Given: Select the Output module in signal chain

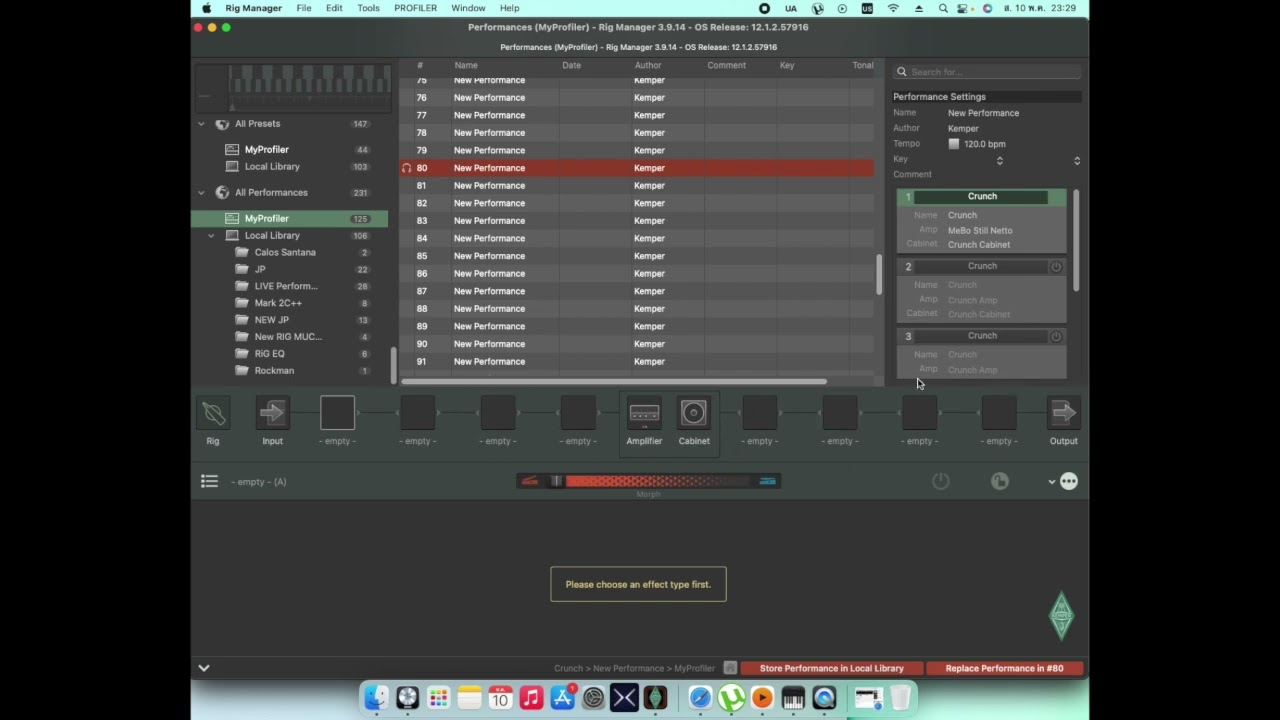Looking at the screenshot, I should [x=1063, y=413].
